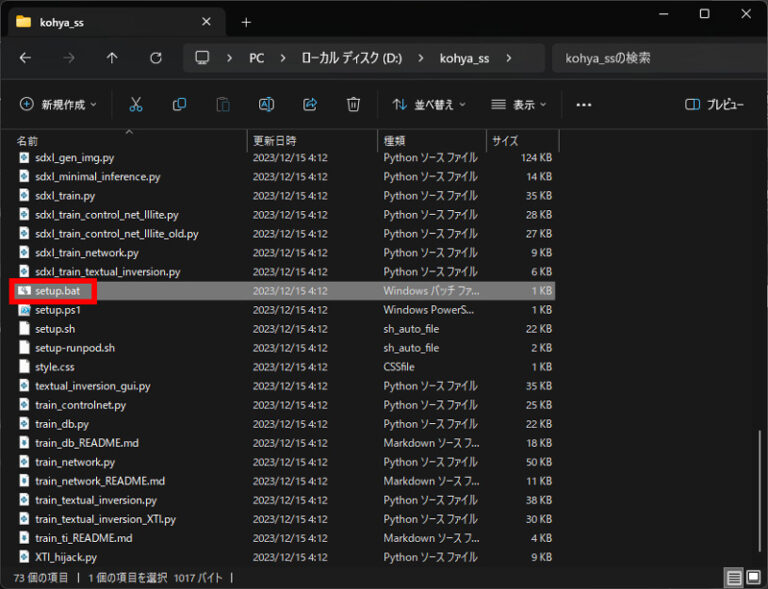Toggle the プレビュー preview pane
Screen dimensions: 768x589
click(x=714, y=104)
